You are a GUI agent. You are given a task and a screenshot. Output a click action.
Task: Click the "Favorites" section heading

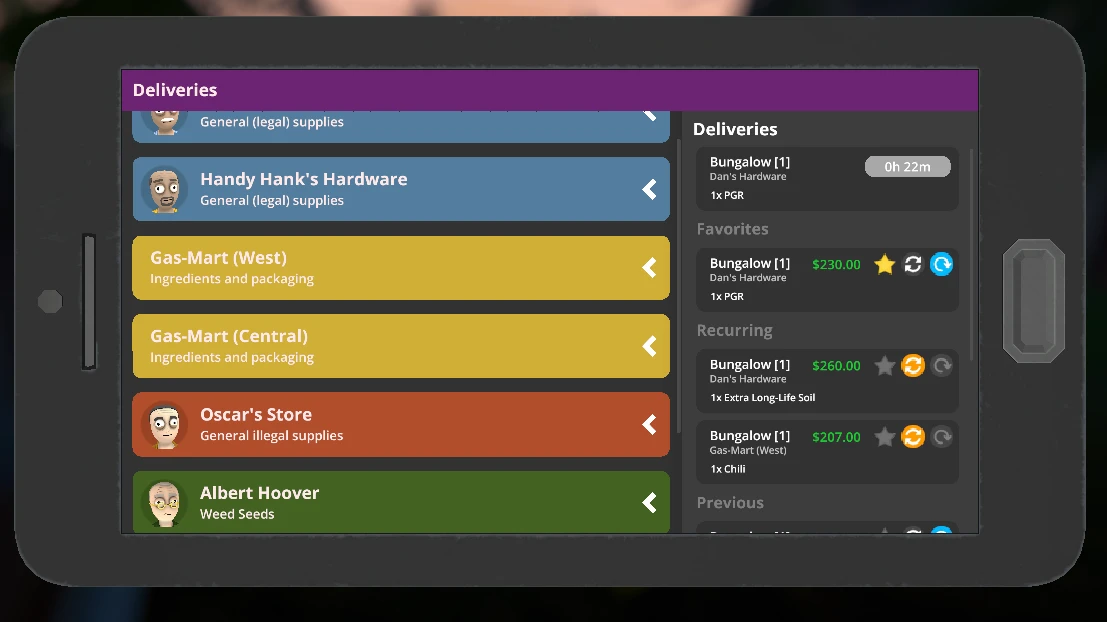732,229
